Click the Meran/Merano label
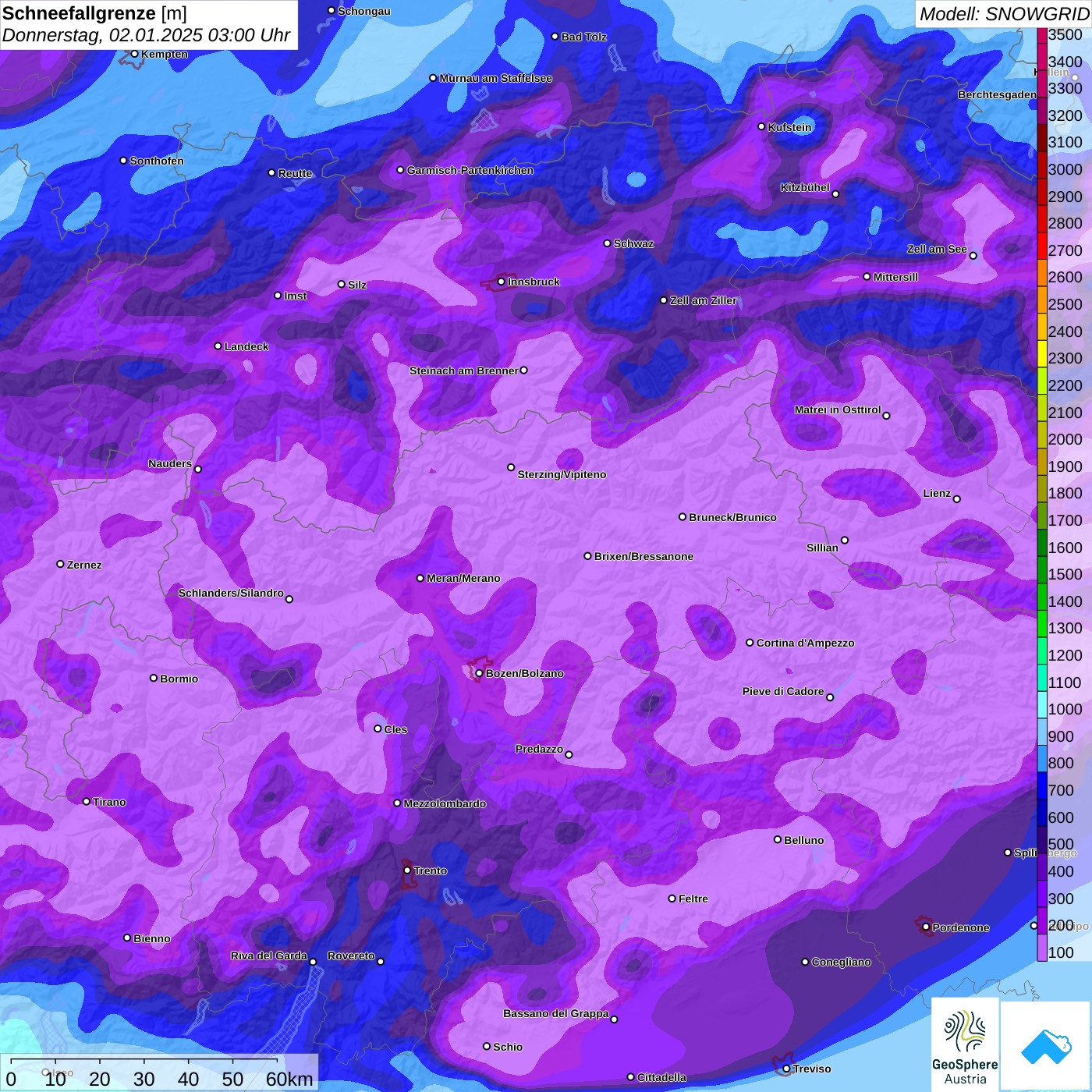The height and width of the screenshot is (1092, 1092). pos(463,578)
